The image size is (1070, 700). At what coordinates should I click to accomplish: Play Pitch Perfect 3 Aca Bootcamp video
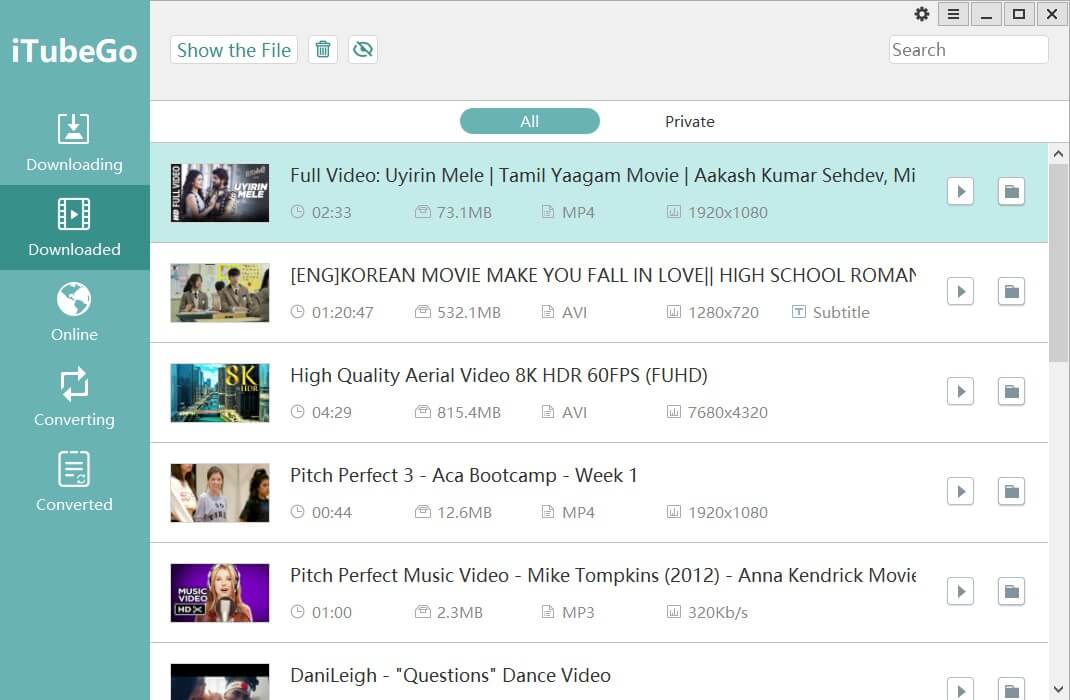(x=960, y=492)
